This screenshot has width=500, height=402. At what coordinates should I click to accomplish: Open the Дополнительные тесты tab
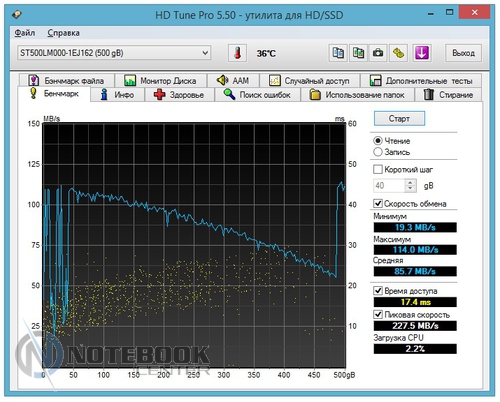[421, 81]
